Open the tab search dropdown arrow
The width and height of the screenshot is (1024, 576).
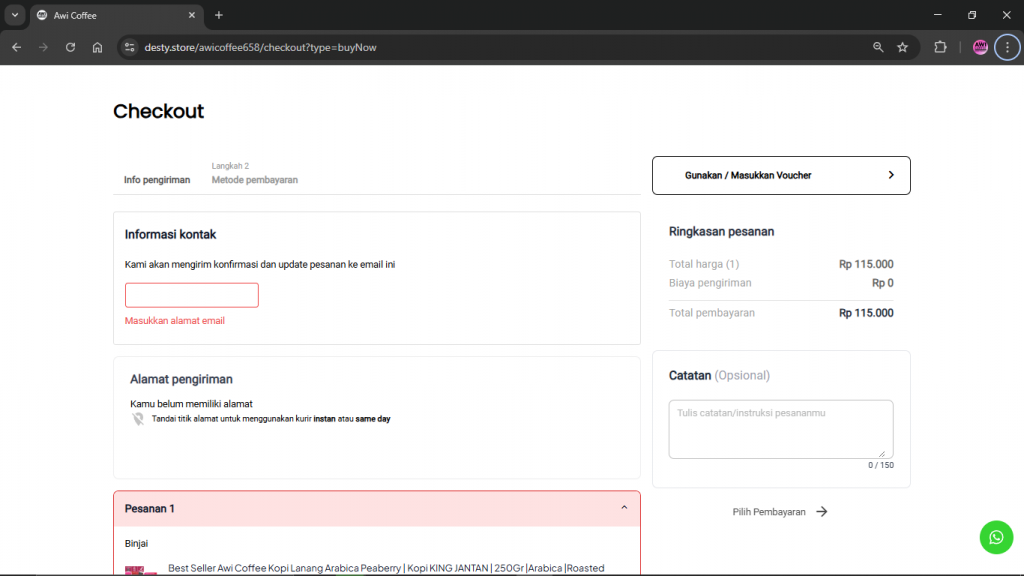pyautogui.click(x=14, y=15)
